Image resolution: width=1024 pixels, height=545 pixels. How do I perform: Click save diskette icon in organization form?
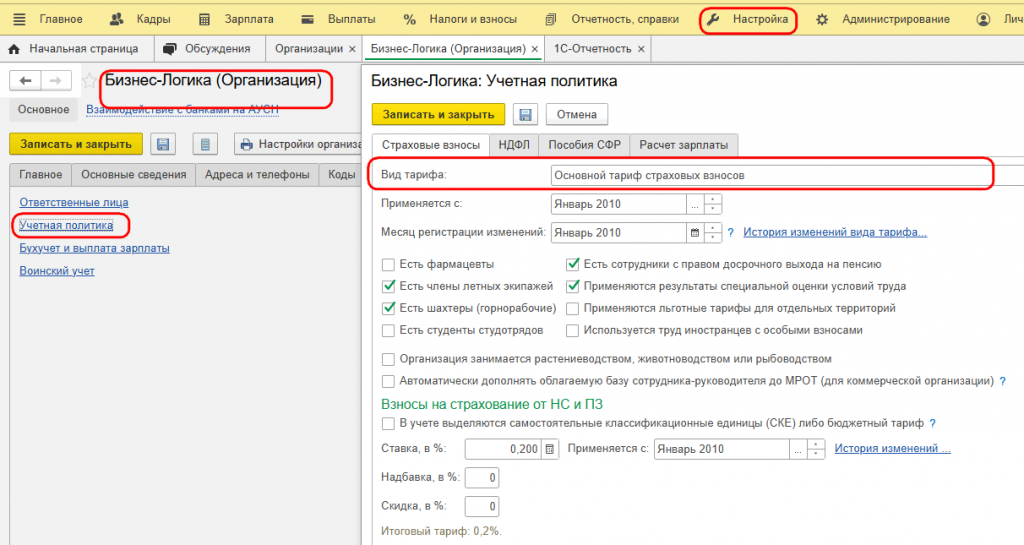click(x=163, y=144)
